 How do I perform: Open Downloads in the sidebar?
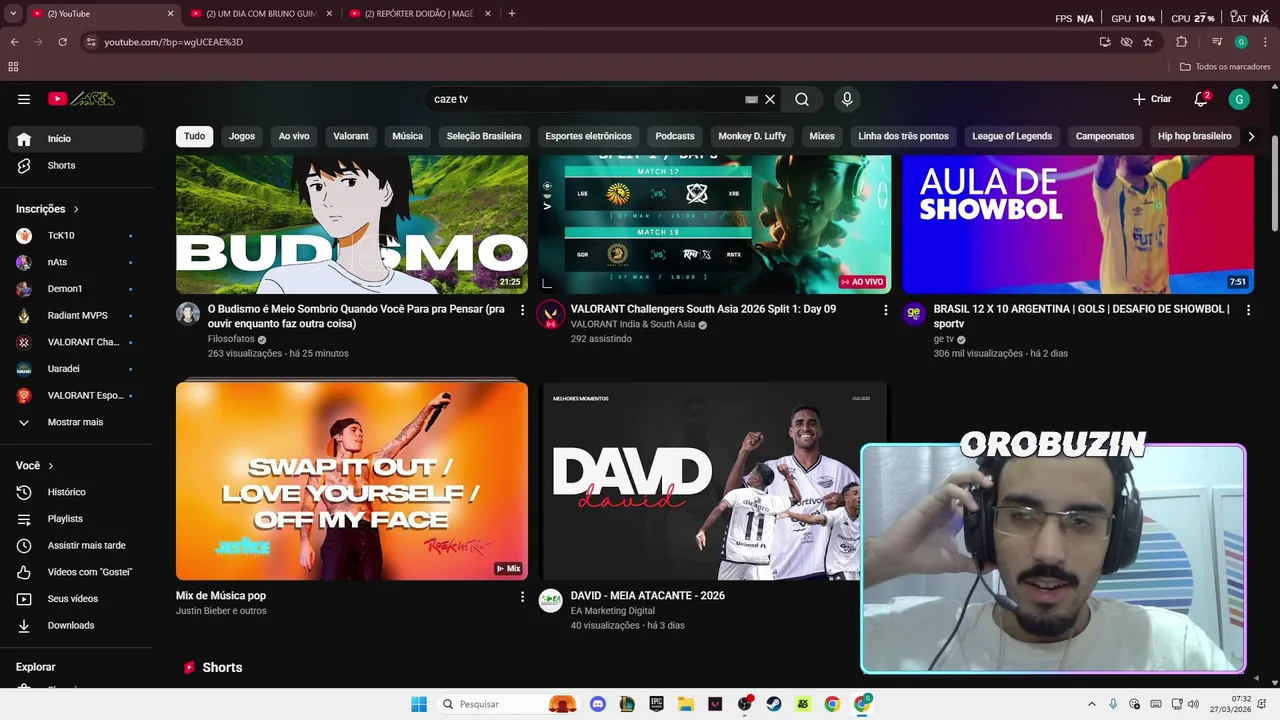[x=76, y=625]
